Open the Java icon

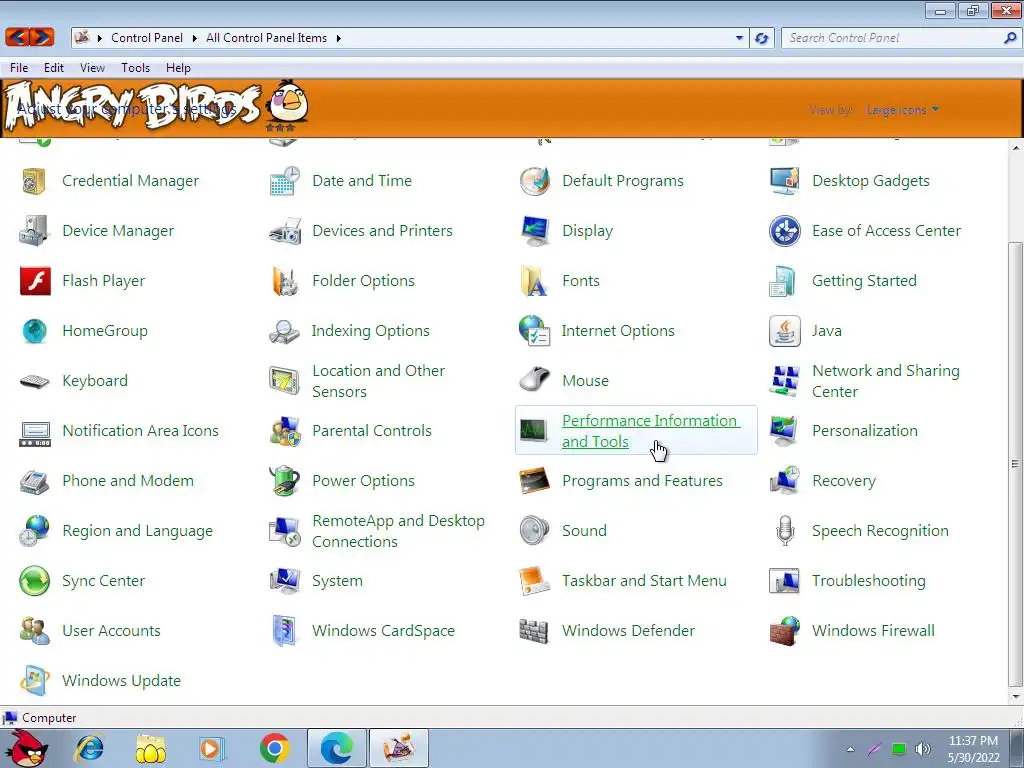click(784, 331)
